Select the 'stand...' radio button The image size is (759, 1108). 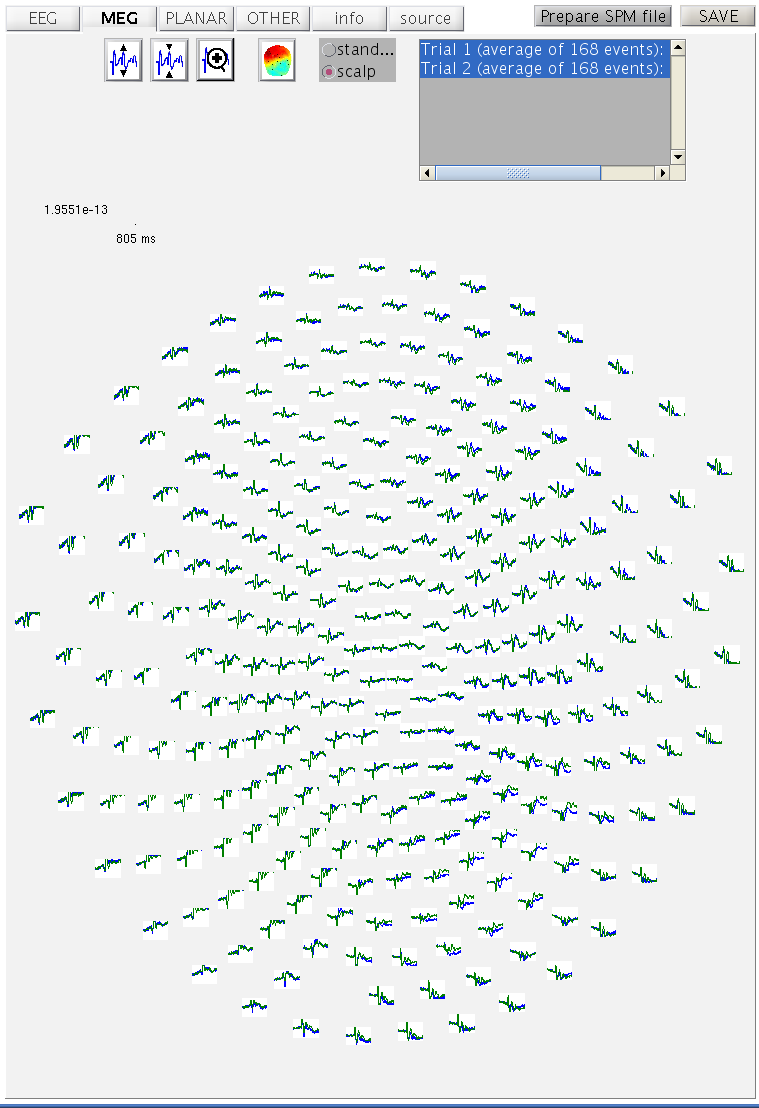[x=329, y=50]
